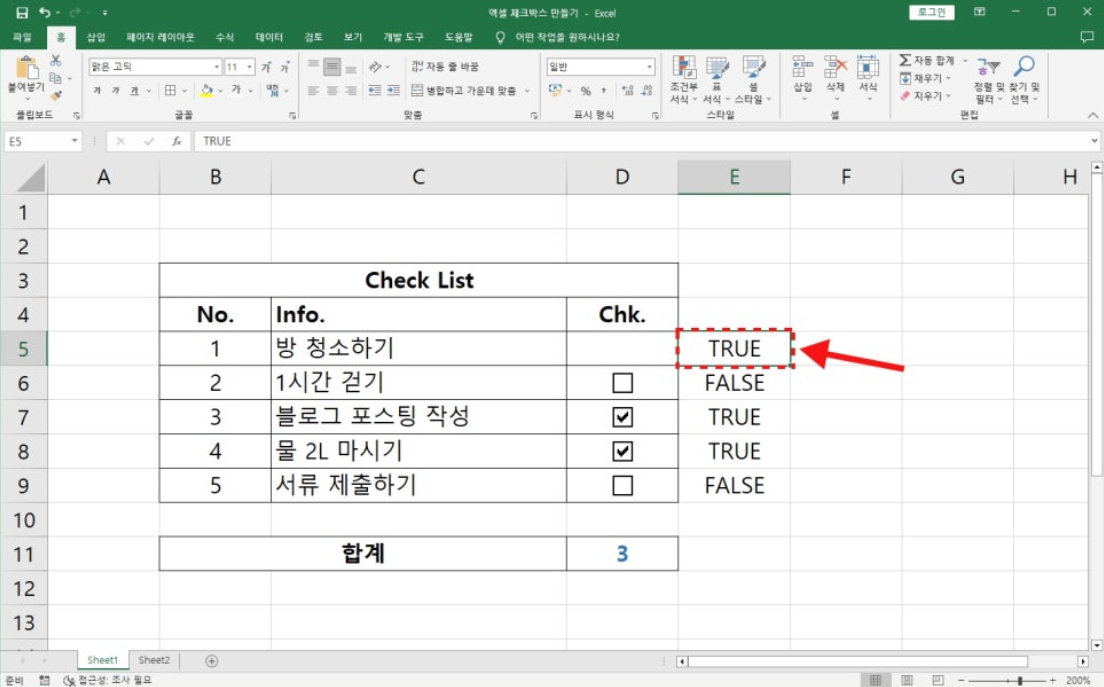
Task: Click the Format Painter brush icon
Action: (x=56, y=96)
